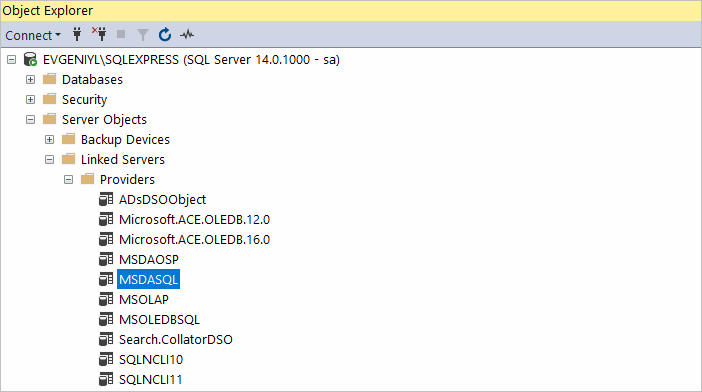Select the Backup Devices label

tap(125, 140)
